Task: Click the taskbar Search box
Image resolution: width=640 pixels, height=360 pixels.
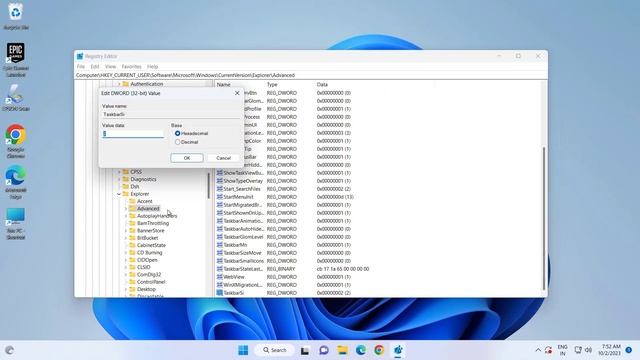Action: tap(274, 350)
